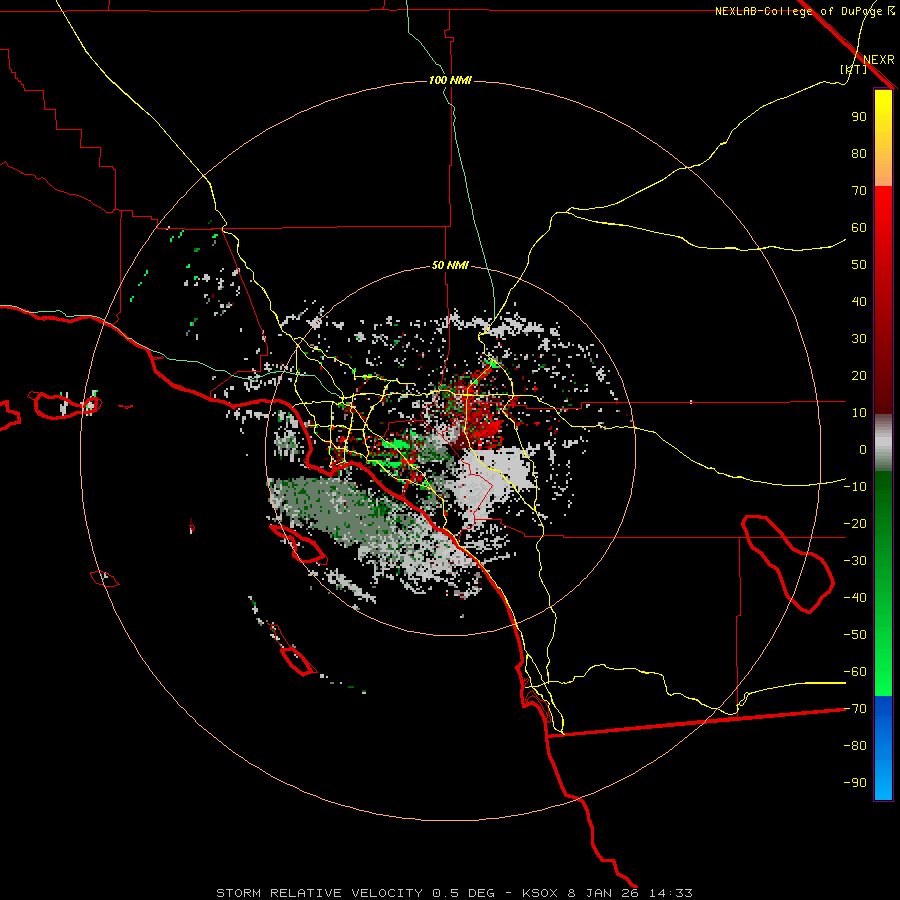Select the -30 scale label

point(855,561)
